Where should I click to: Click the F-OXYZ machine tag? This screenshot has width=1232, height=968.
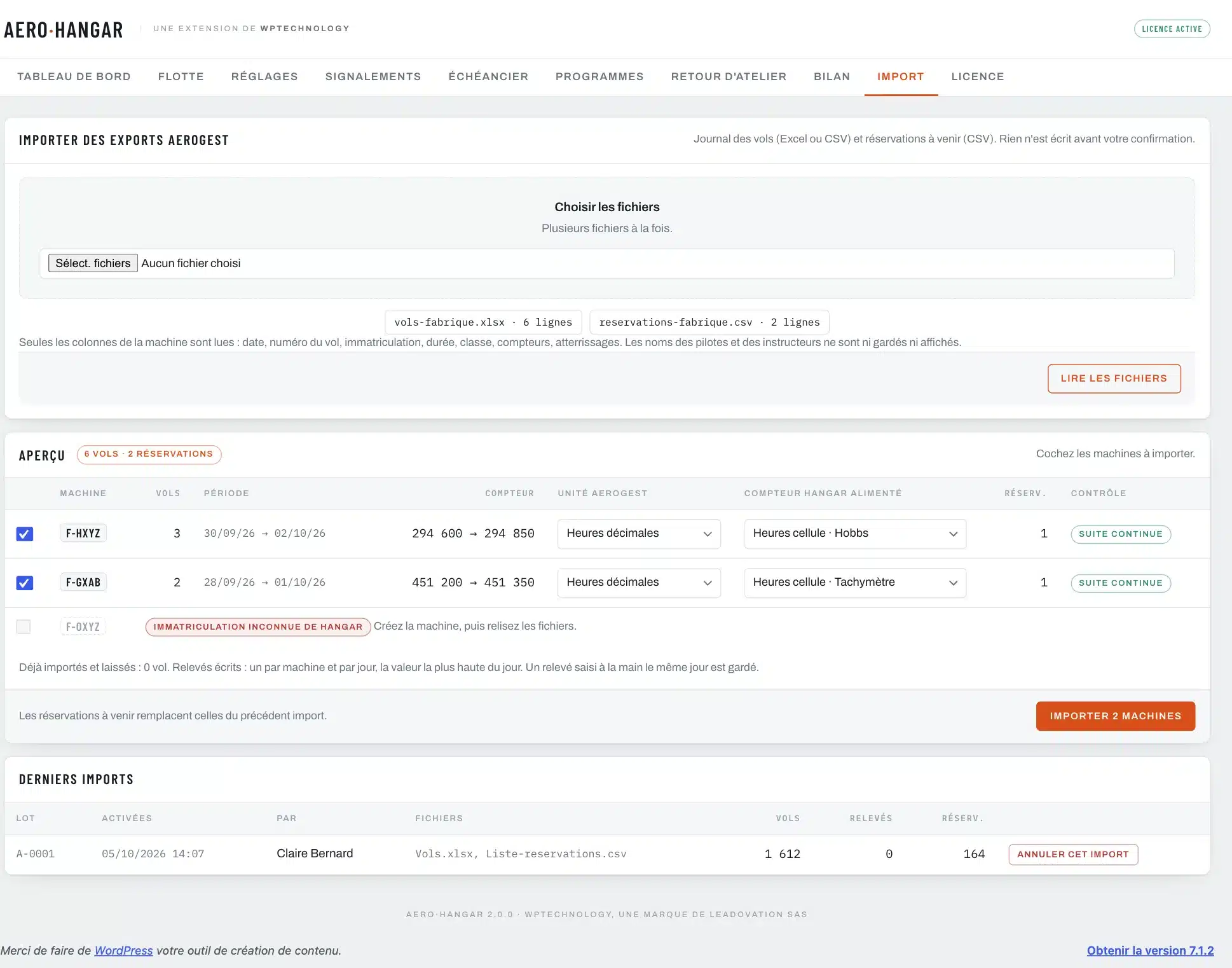(83, 626)
